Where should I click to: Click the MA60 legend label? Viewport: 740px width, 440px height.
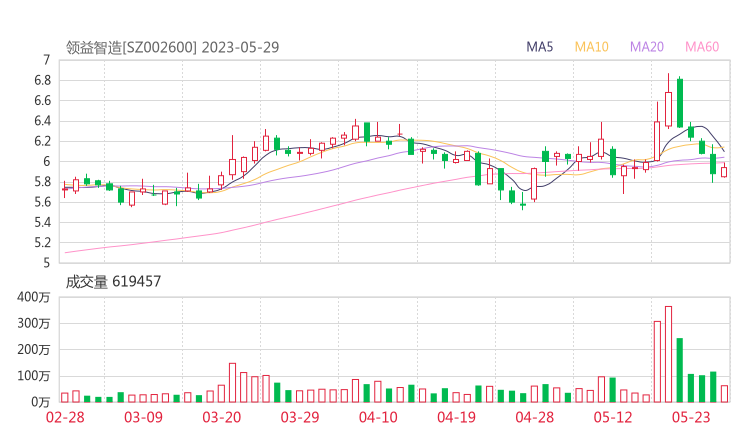pos(702,47)
